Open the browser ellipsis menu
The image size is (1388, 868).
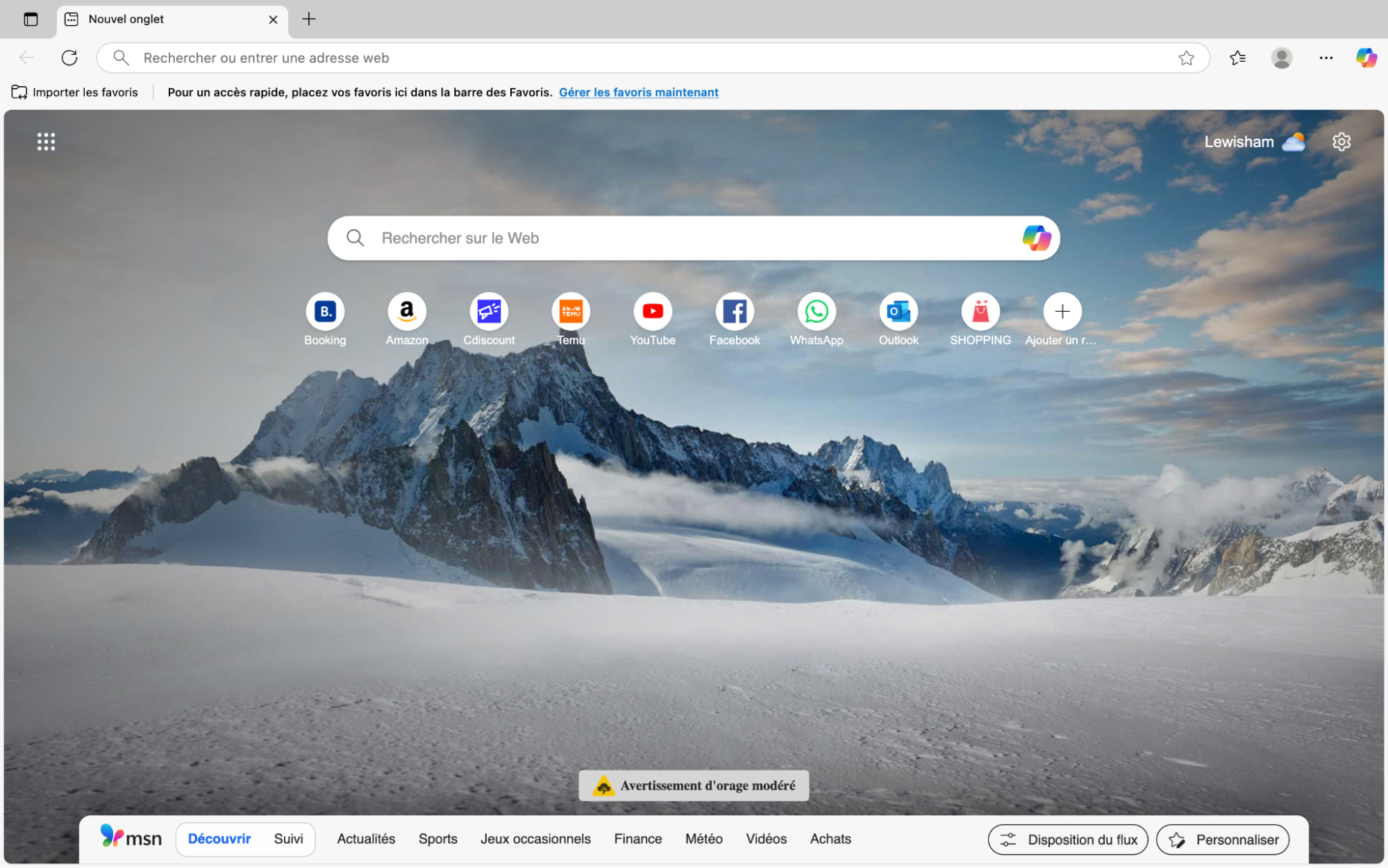(x=1326, y=58)
